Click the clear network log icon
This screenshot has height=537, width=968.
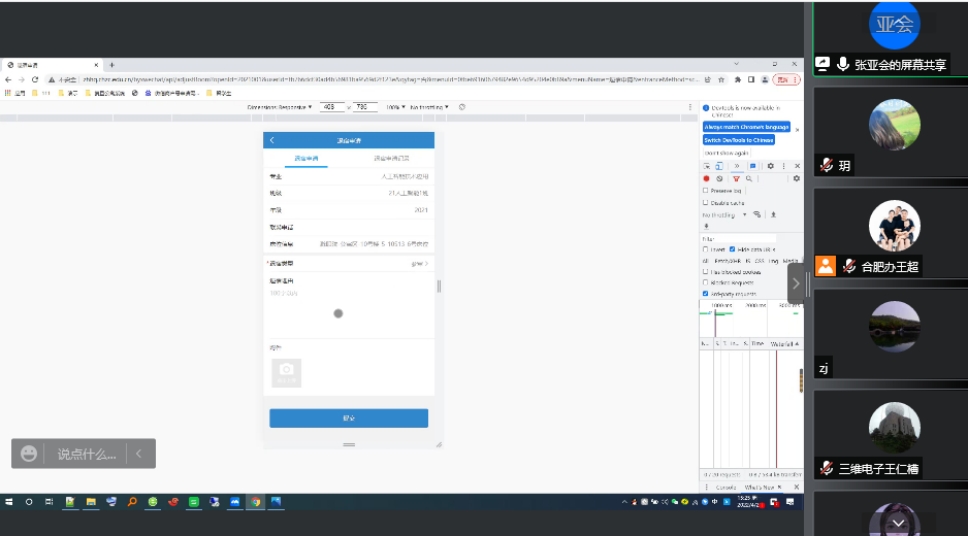tap(719, 179)
